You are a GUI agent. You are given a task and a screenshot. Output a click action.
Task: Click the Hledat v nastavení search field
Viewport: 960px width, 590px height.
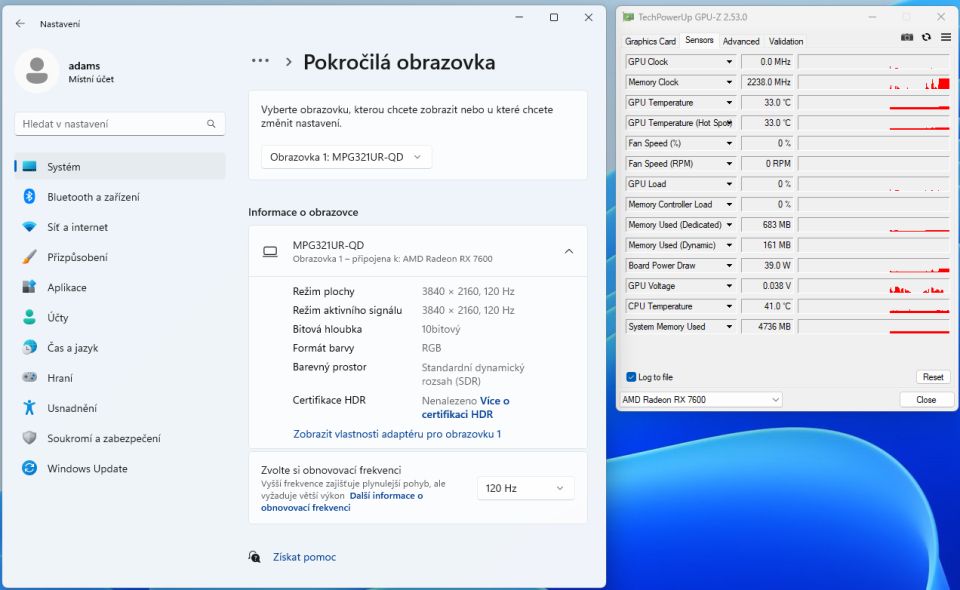pyautogui.click(x=119, y=124)
